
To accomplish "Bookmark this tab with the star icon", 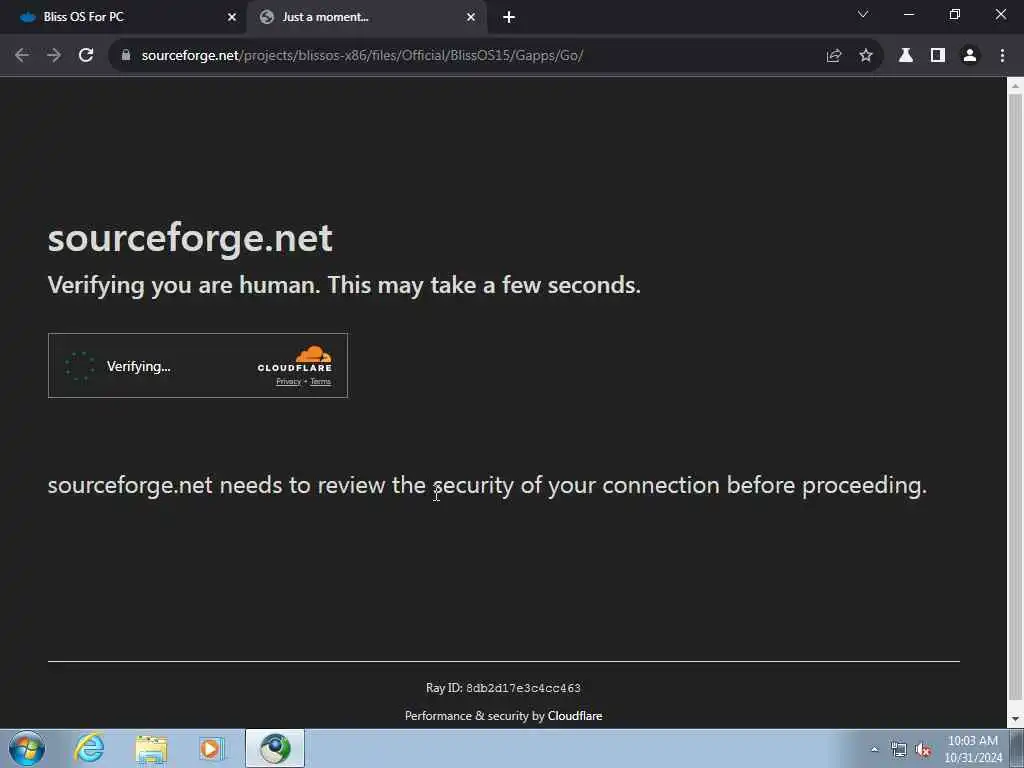I will point(866,56).
